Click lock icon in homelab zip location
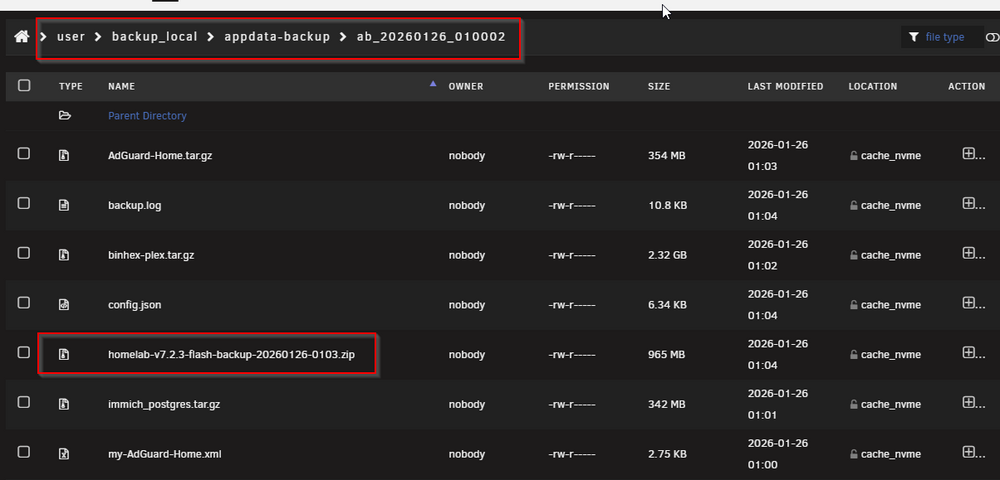Image resolution: width=1000 pixels, height=480 pixels. (853, 354)
